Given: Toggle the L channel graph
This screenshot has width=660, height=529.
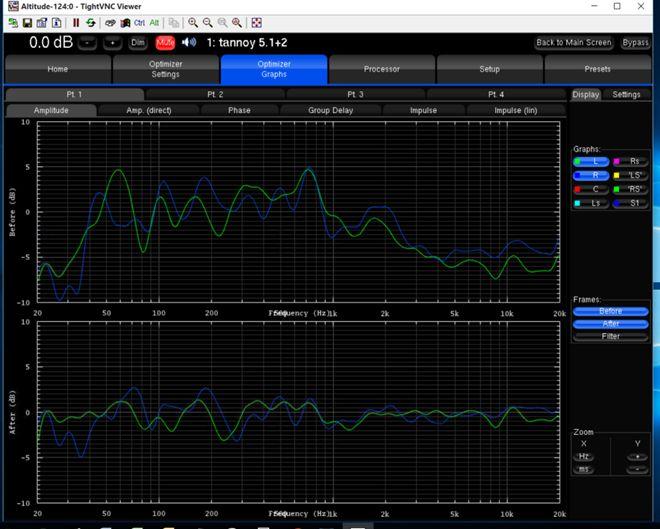Looking at the screenshot, I should click(589, 161).
